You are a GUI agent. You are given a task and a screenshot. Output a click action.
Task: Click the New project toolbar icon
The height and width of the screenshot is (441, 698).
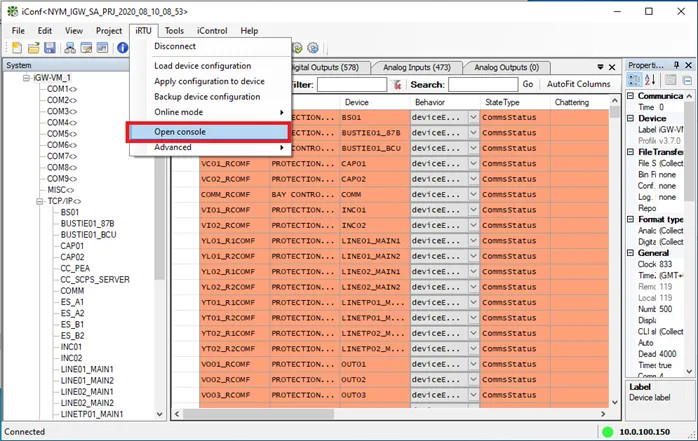17,48
